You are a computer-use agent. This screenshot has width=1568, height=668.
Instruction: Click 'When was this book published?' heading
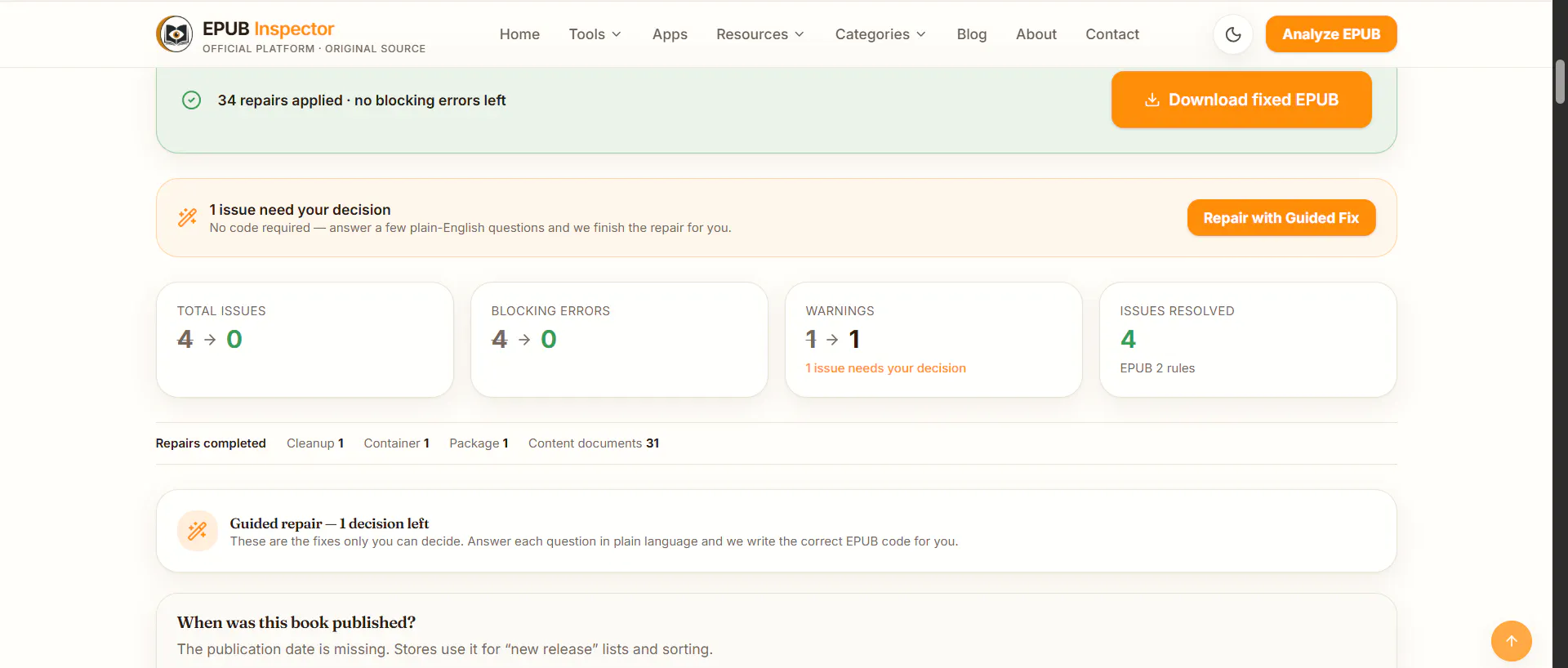click(x=296, y=622)
